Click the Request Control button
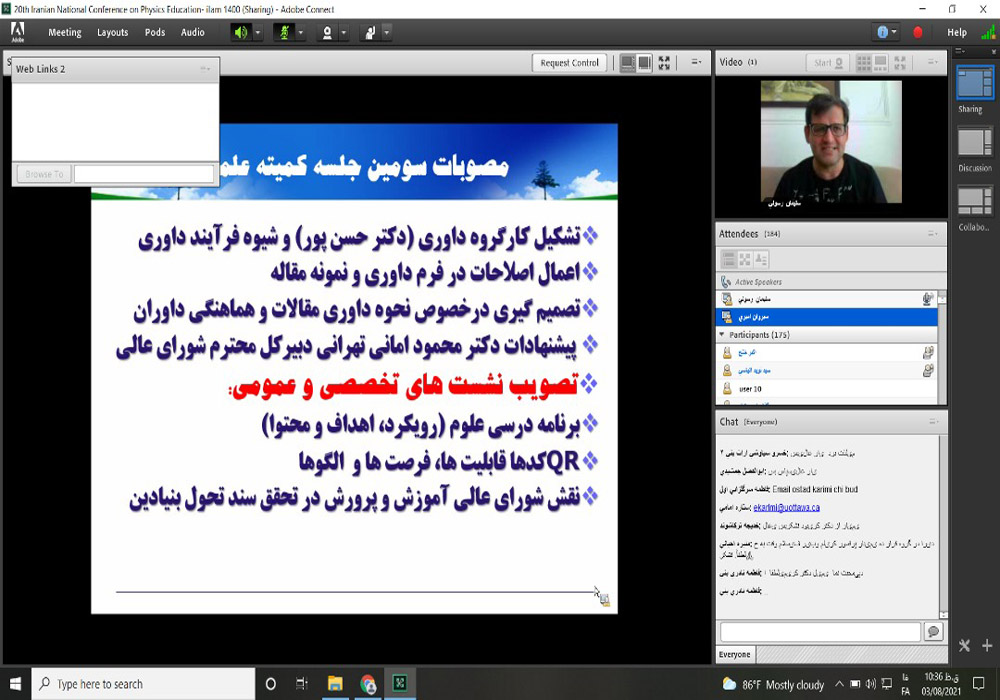The height and width of the screenshot is (700, 1000). point(569,63)
